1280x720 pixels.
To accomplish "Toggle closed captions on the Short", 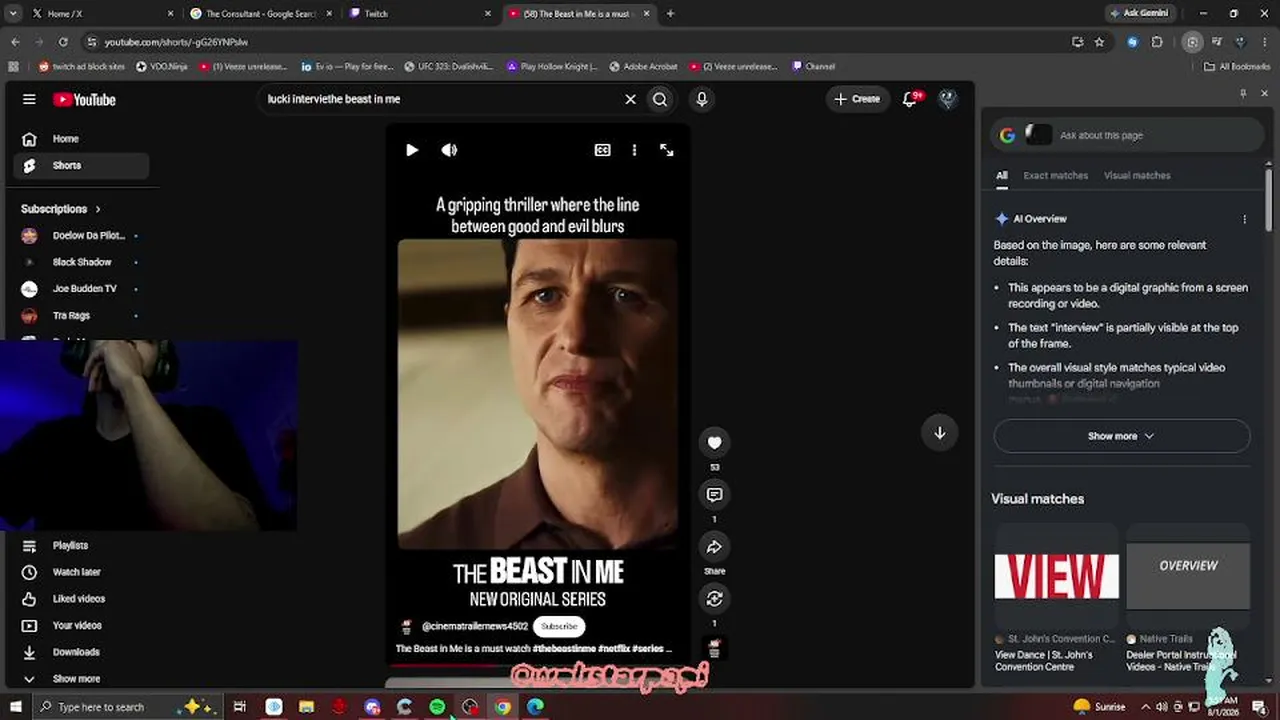I will 602,150.
